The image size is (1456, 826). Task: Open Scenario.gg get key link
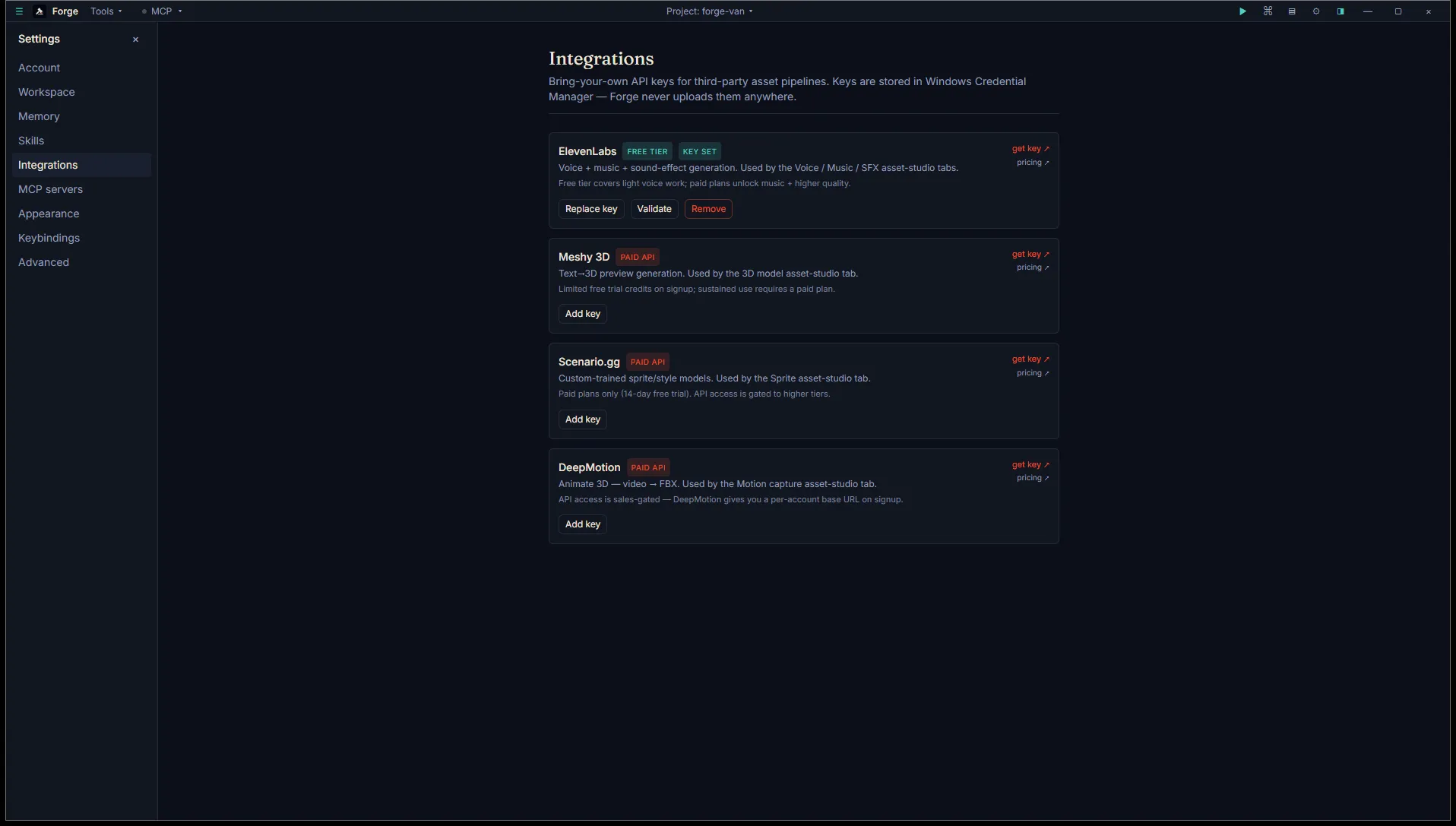pyautogui.click(x=1030, y=359)
